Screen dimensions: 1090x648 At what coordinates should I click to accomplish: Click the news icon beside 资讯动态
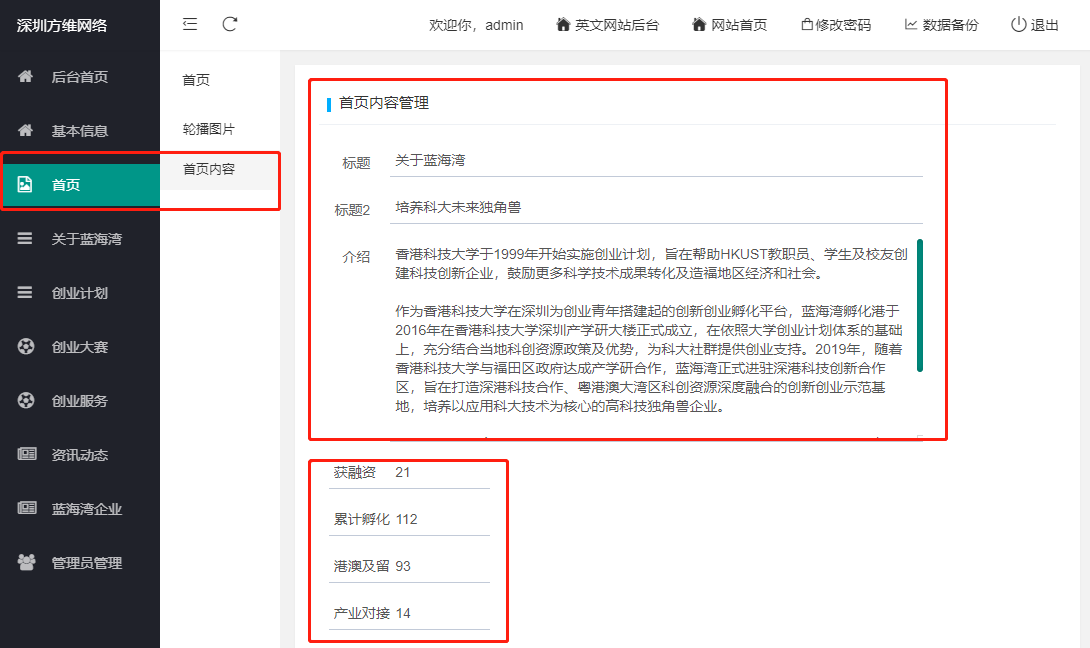click(x=26, y=454)
